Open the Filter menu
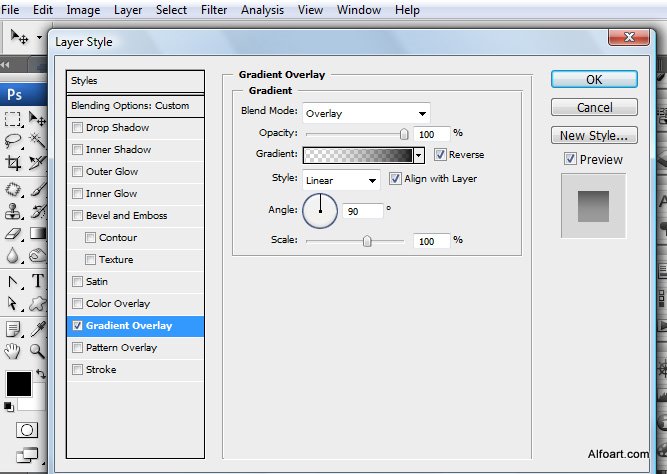 (213, 10)
